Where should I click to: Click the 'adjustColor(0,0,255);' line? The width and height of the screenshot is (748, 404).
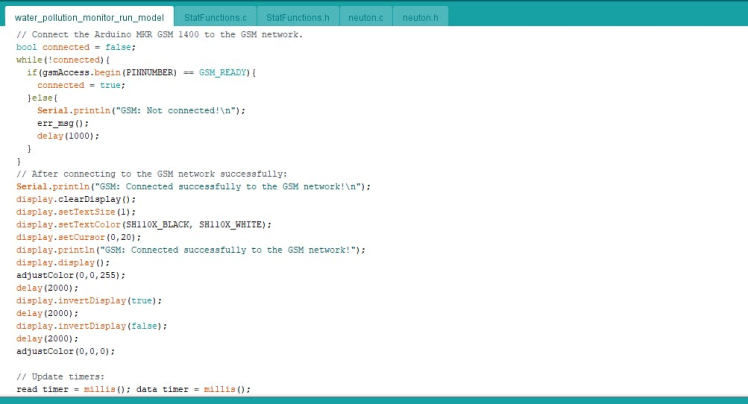click(71, 275)
